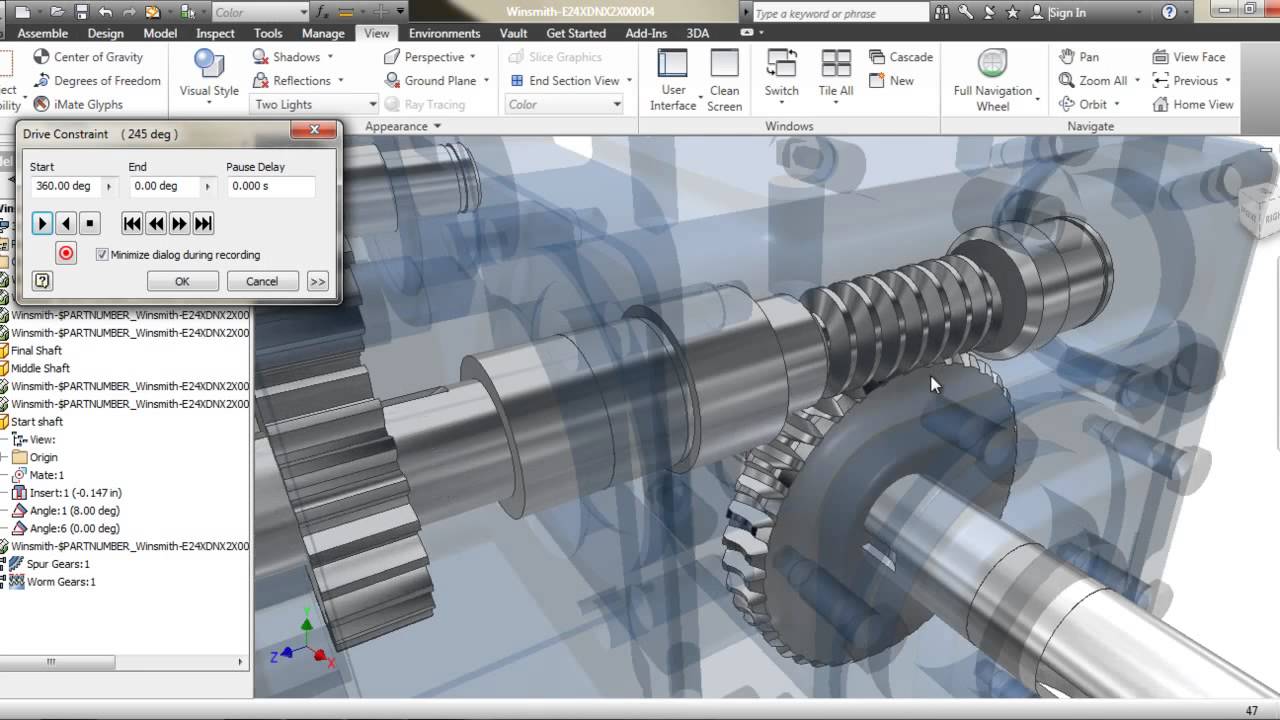Open the Shadows dropdown arrow
The width and height of the screenshot is (1280, 720).
tap(332, 57)
